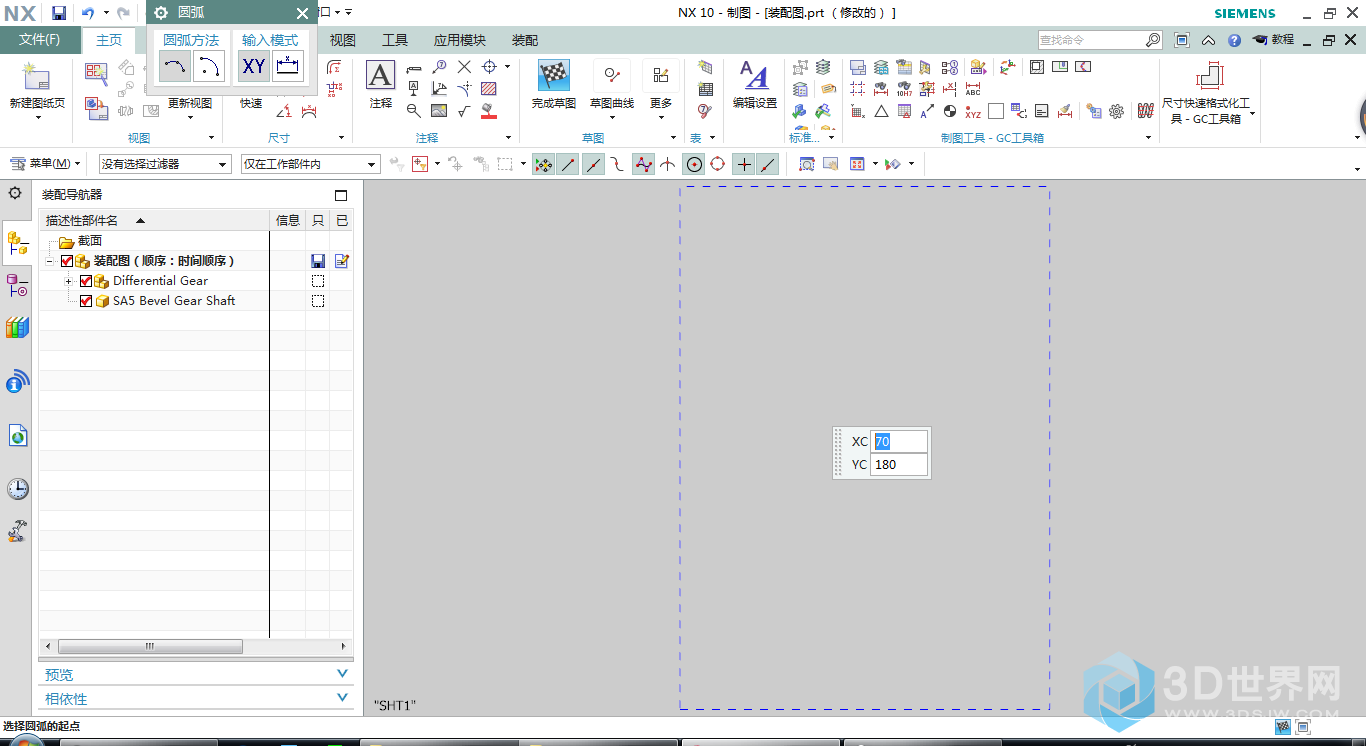Toggle enable snap point icon
Viewport: 1366px width, 746px height.
pos(543,164)
